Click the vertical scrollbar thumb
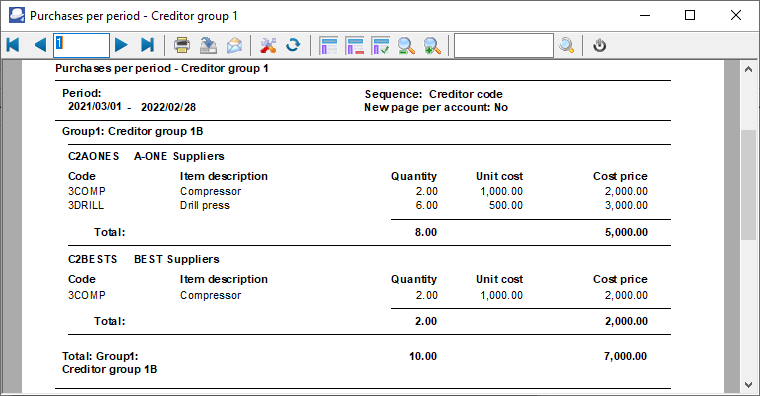 pyautogui.click(x=748, y=185)
